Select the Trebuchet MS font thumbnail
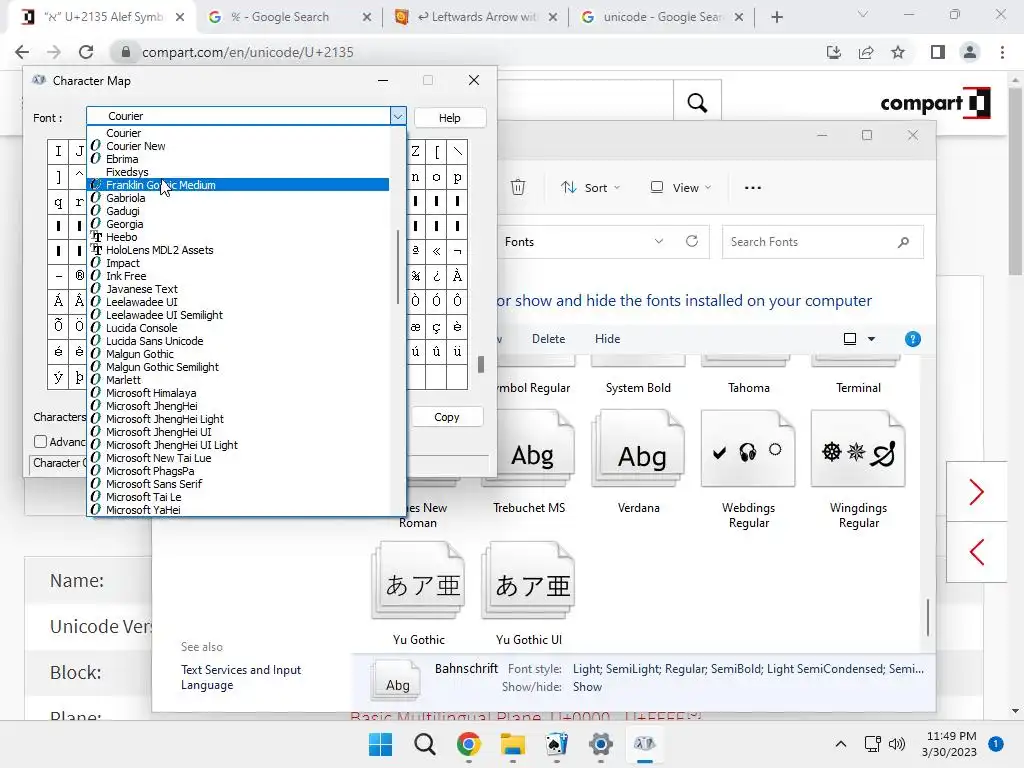 [529, 462]
